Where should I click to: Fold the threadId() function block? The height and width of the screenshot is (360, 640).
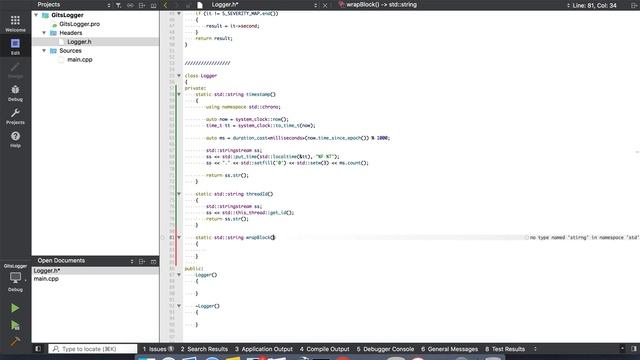[x=179, y=194]
